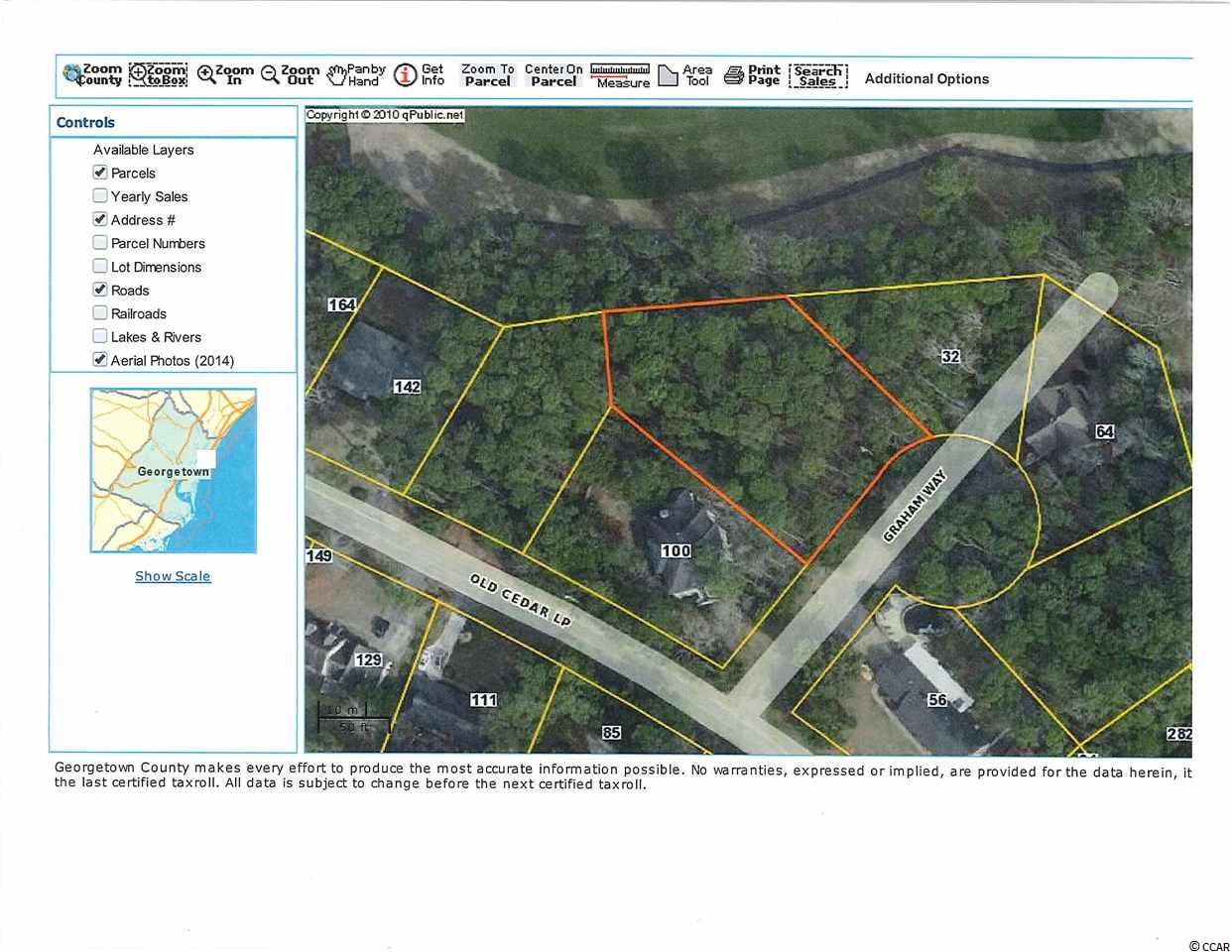Image resolution: width=1232 pixels, height=952 pixels.
Task: Enable the Lakes & Rivers layer
Action: tap(100, 336)
